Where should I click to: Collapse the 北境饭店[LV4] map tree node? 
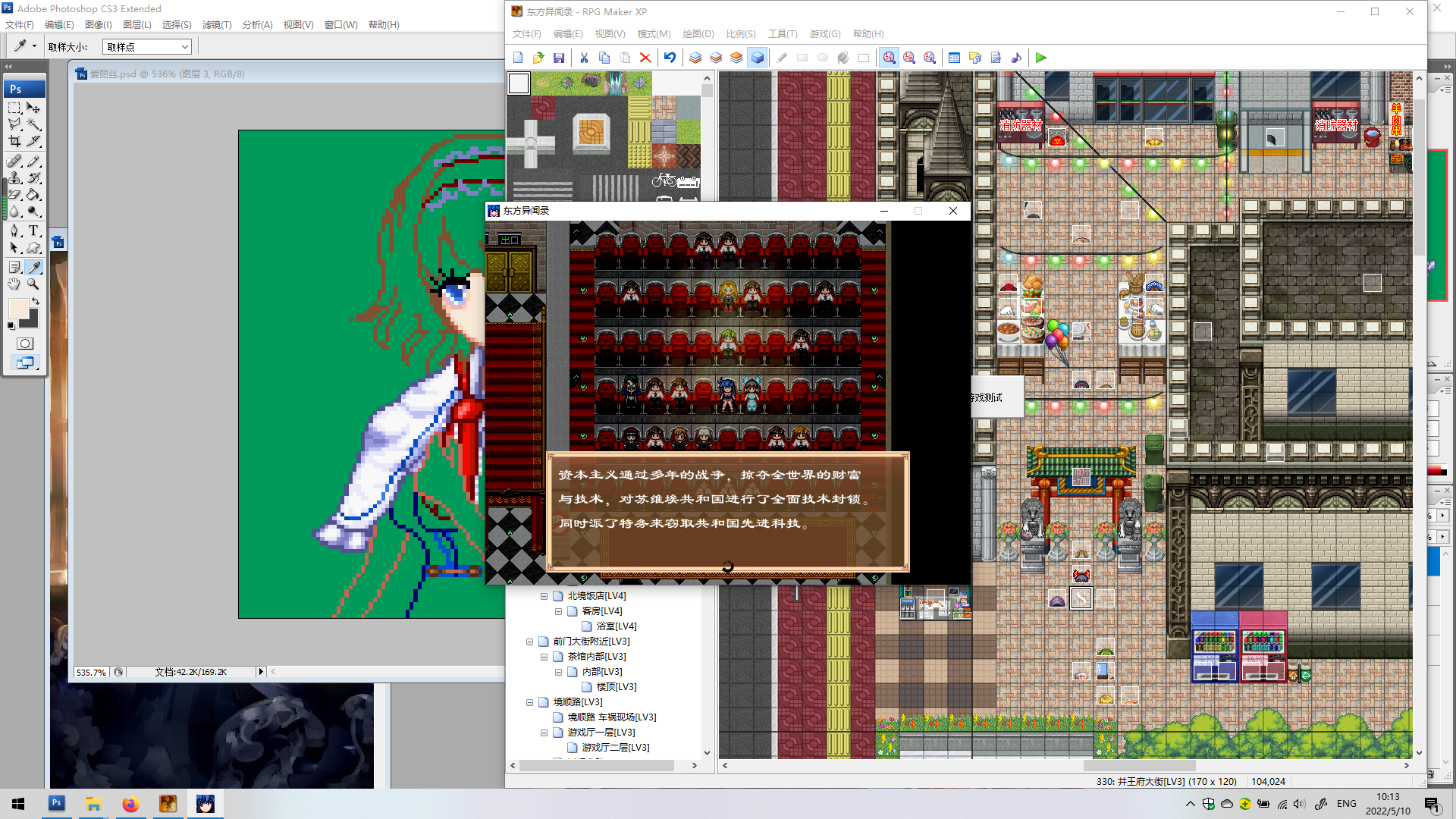(544, 596)
